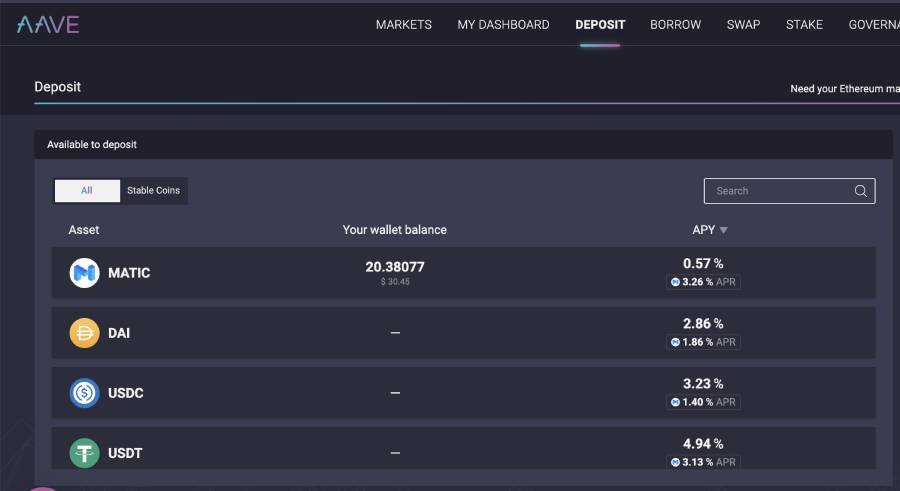900x491 pixels.
Task: Click the MATIC token icon
Action: 84,273
